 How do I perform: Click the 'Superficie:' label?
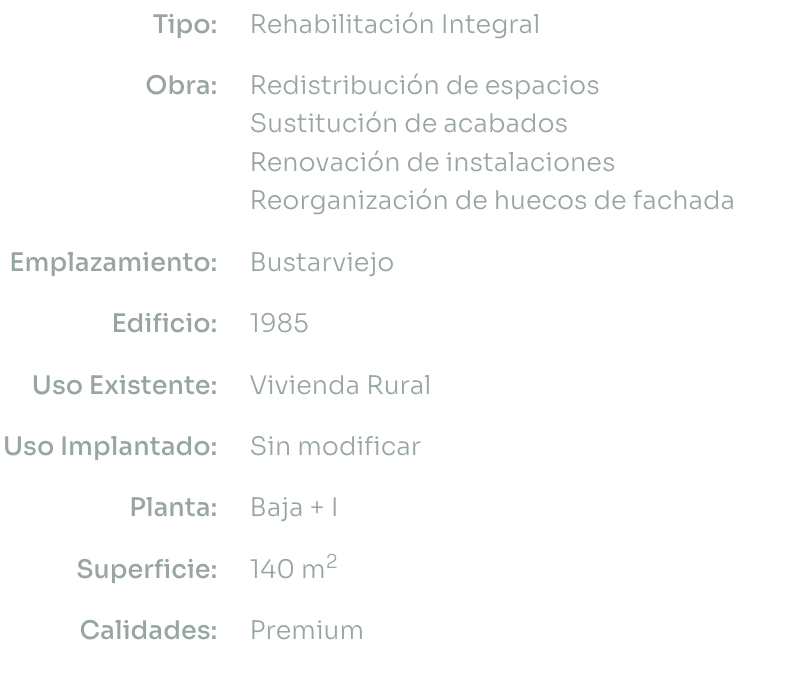(x=147, y=569)
